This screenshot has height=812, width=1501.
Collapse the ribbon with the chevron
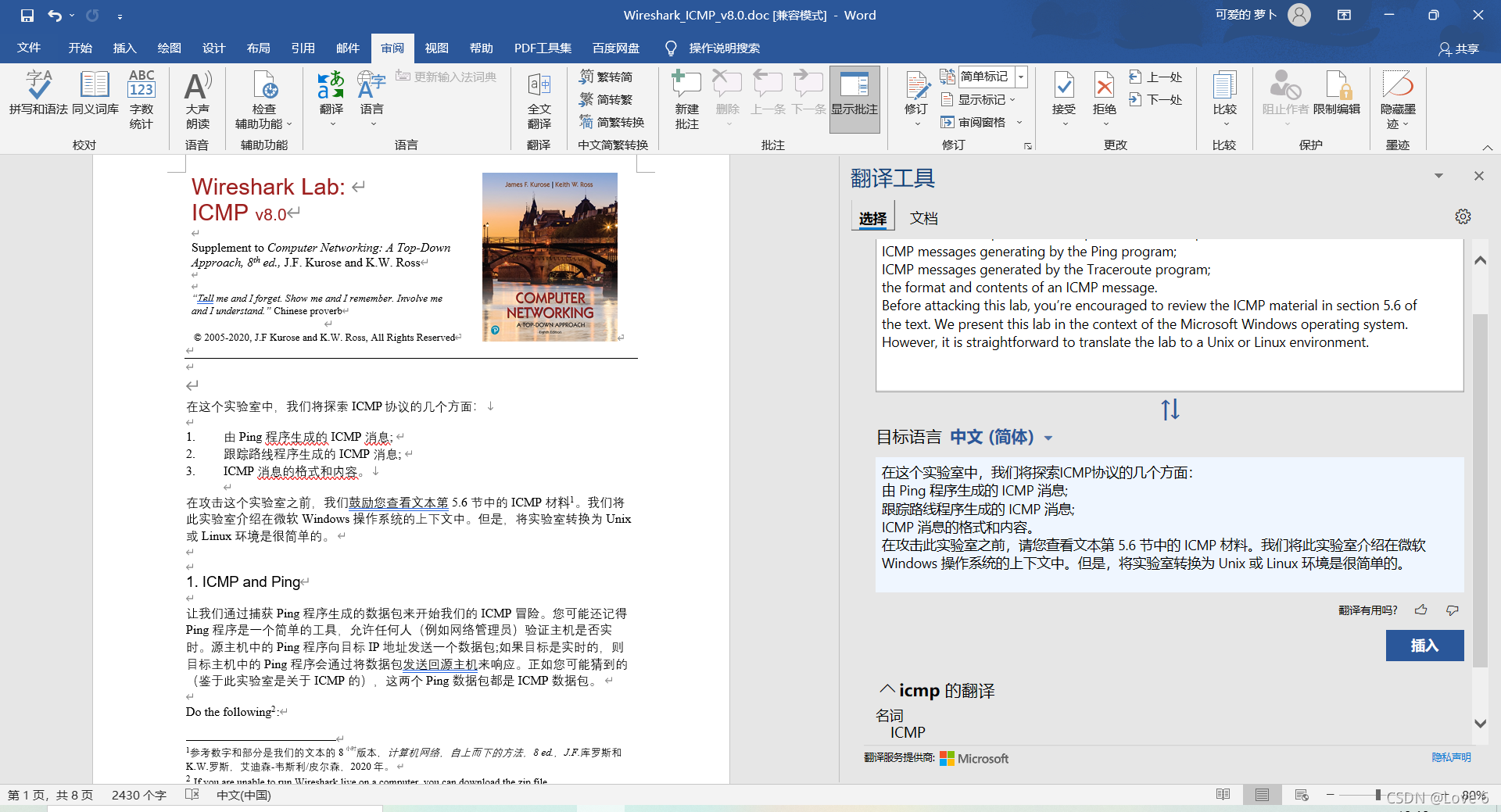point(1488,147)
